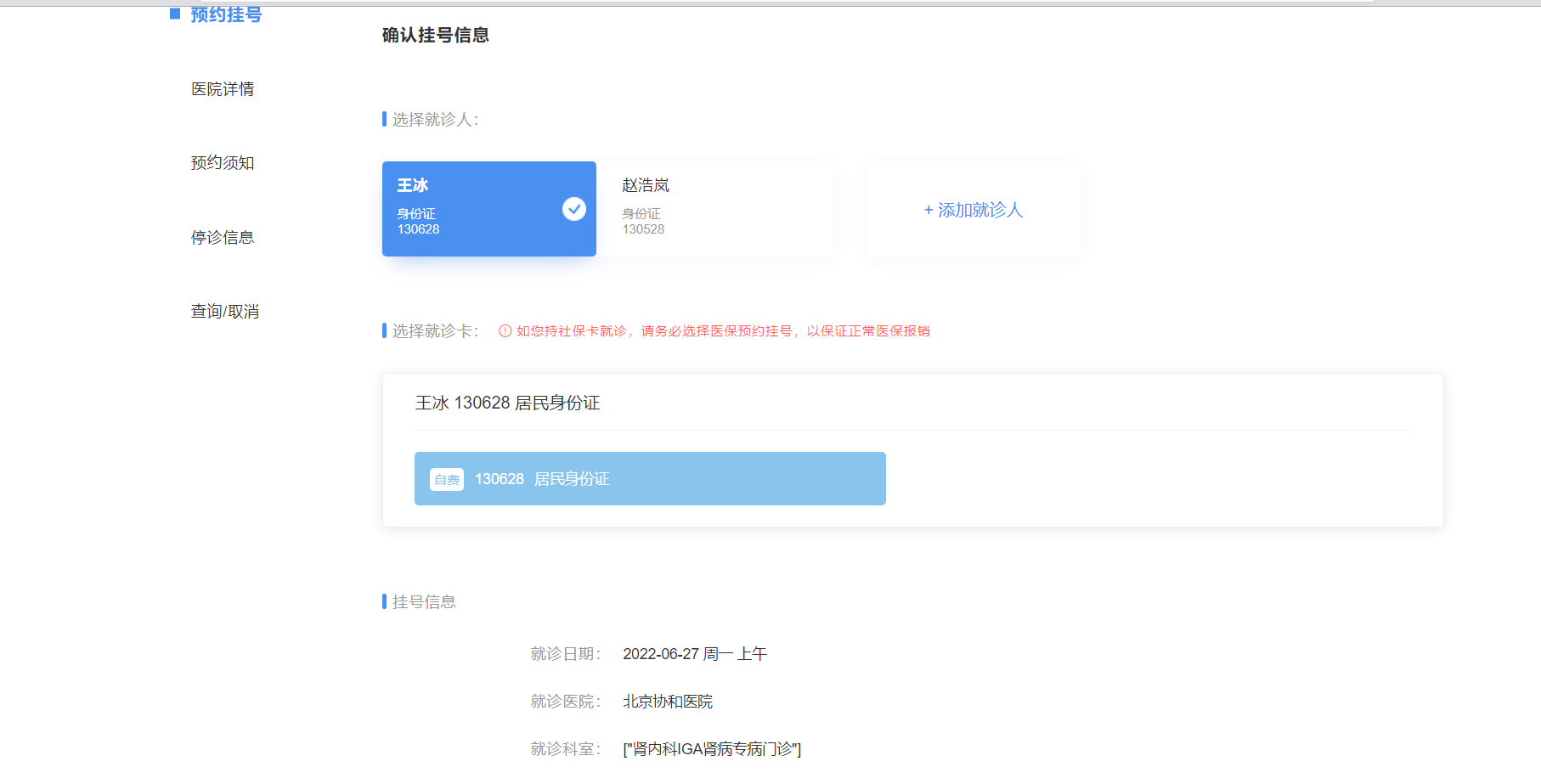Click the red warning info icon
1541x784 pixels.
pyautogui.click(x=505, y=331)
